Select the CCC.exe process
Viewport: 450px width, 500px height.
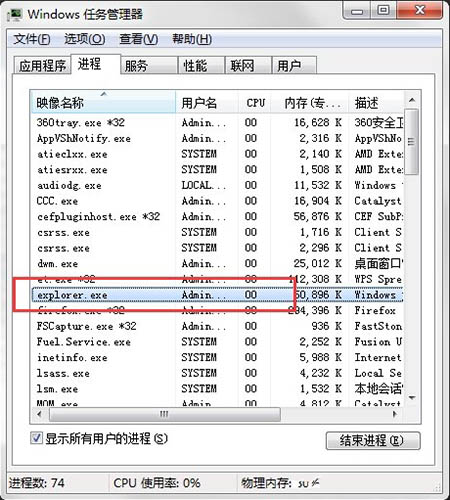pyautogui.click(x=217, y=201)
